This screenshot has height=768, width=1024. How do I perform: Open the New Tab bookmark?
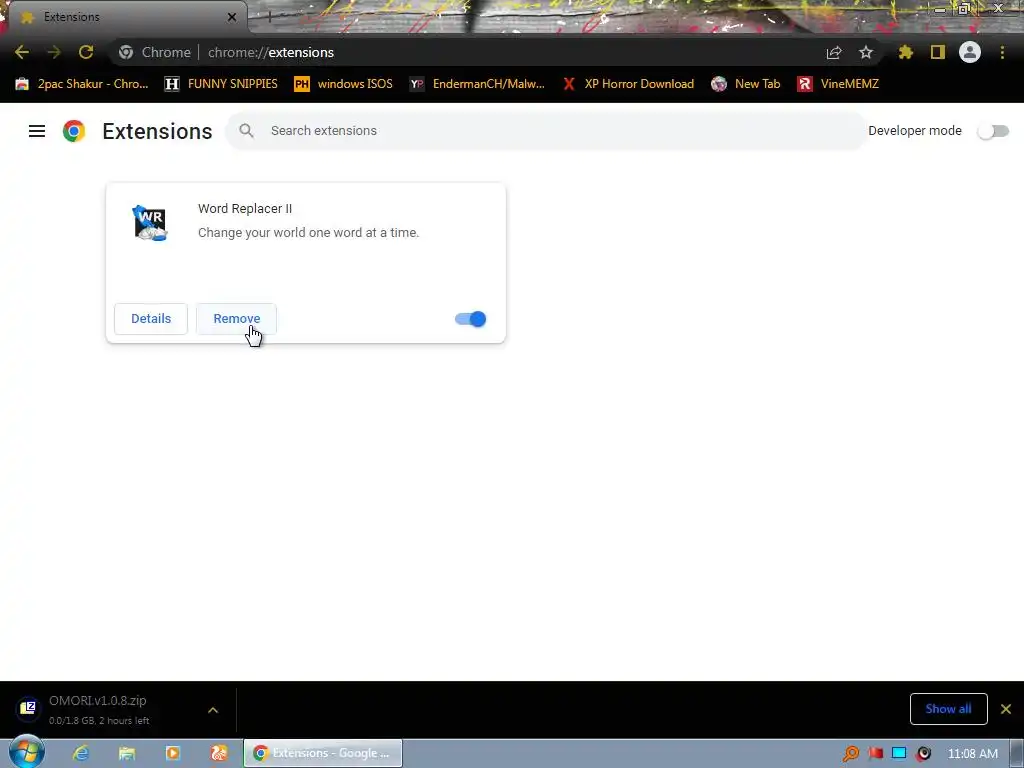click(x=746, y=84)
